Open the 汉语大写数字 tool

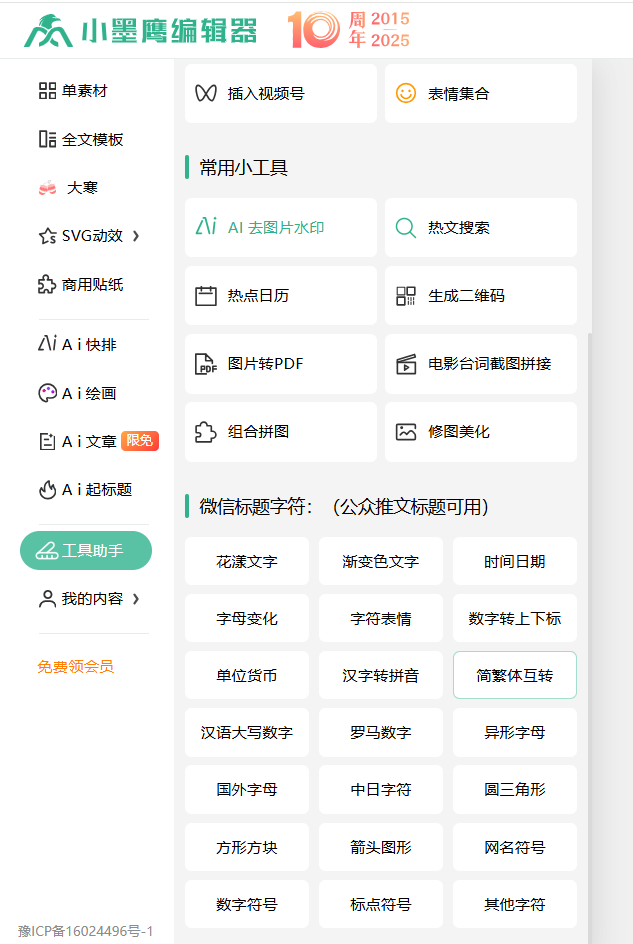coord(247,732)
